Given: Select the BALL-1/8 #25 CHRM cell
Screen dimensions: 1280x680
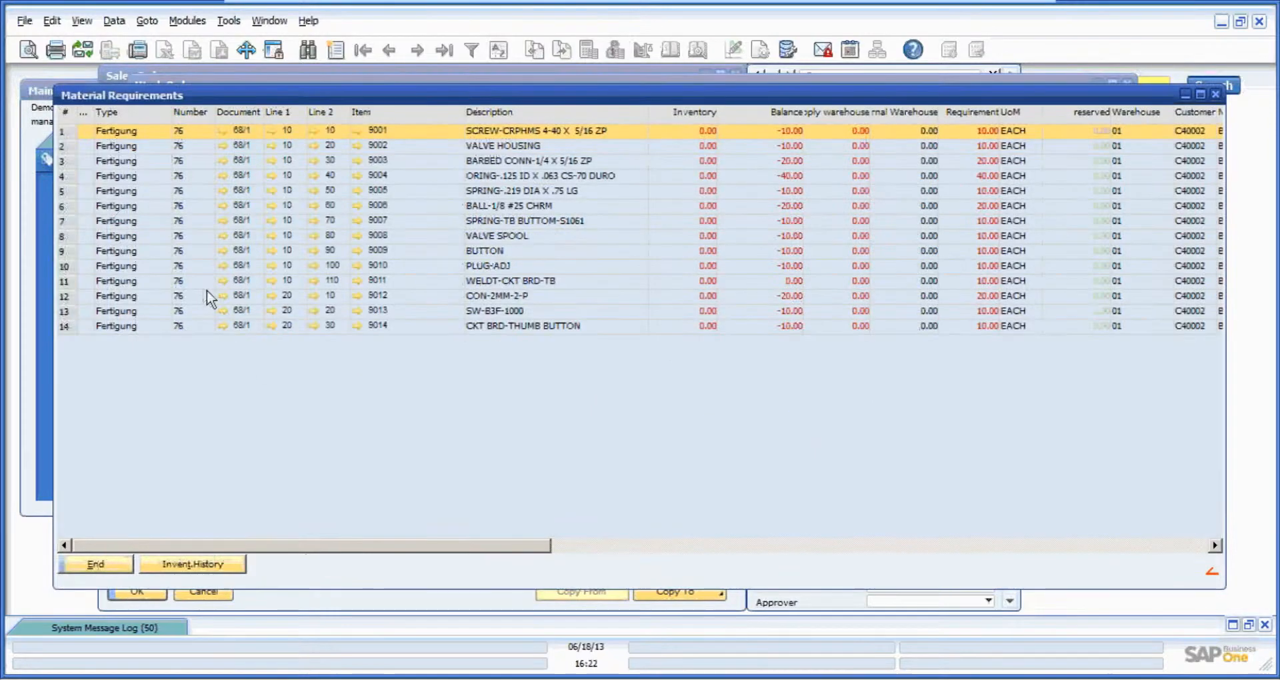Looking at the screenshot, I should (508, 206).
